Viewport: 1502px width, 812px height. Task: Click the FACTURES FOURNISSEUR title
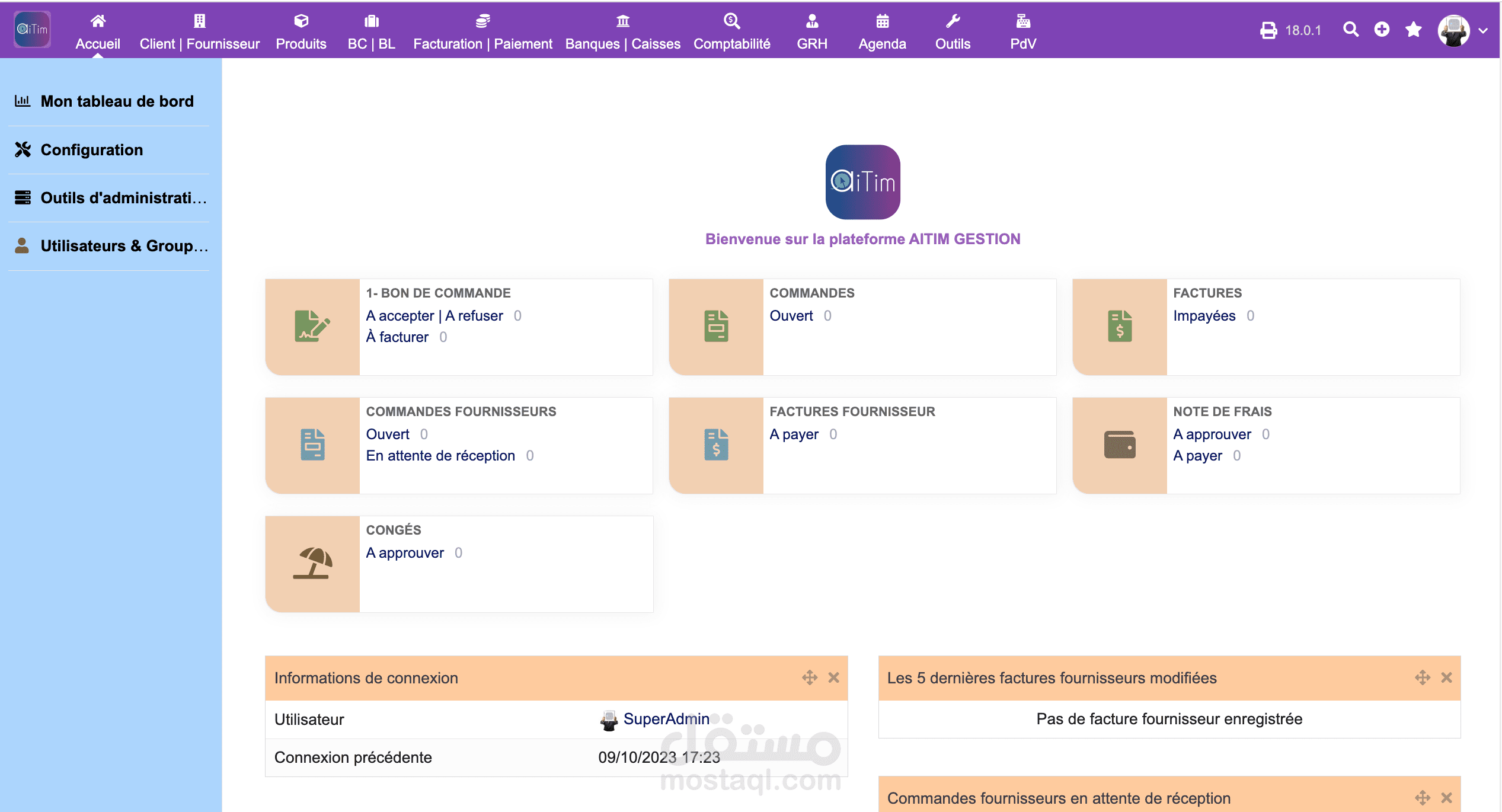point(852,411)
